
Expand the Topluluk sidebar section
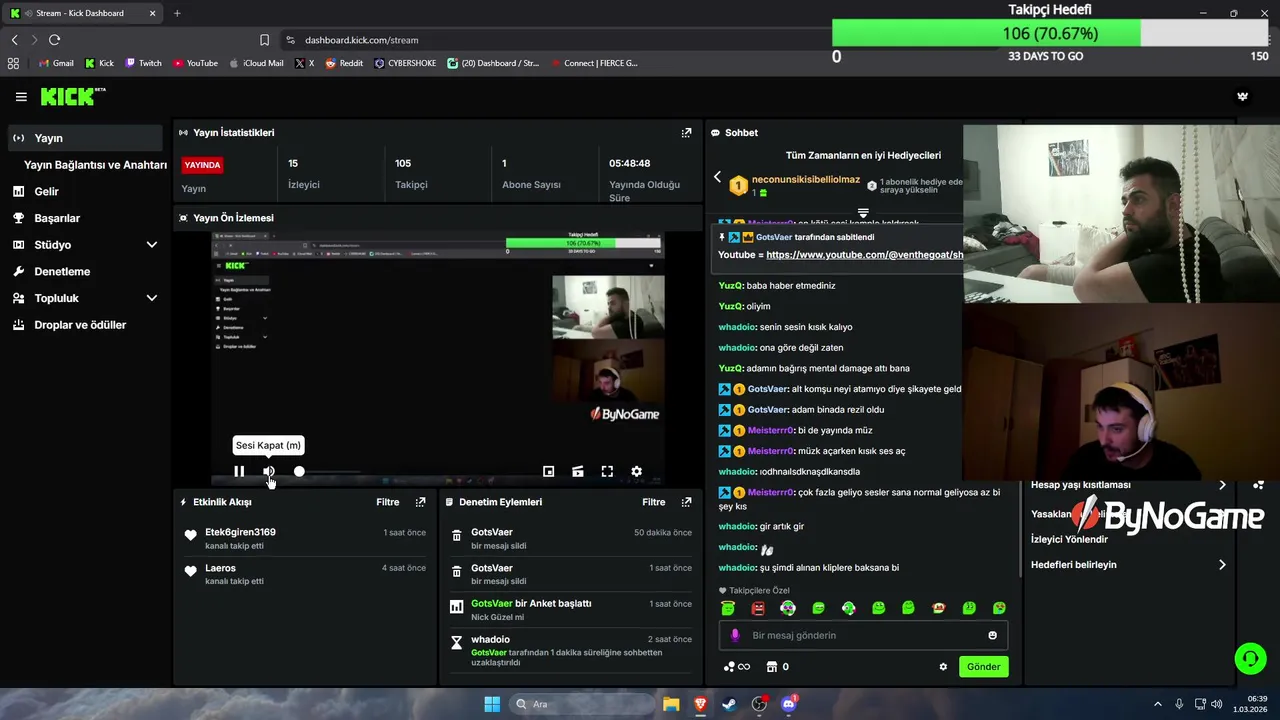point(152,298)
